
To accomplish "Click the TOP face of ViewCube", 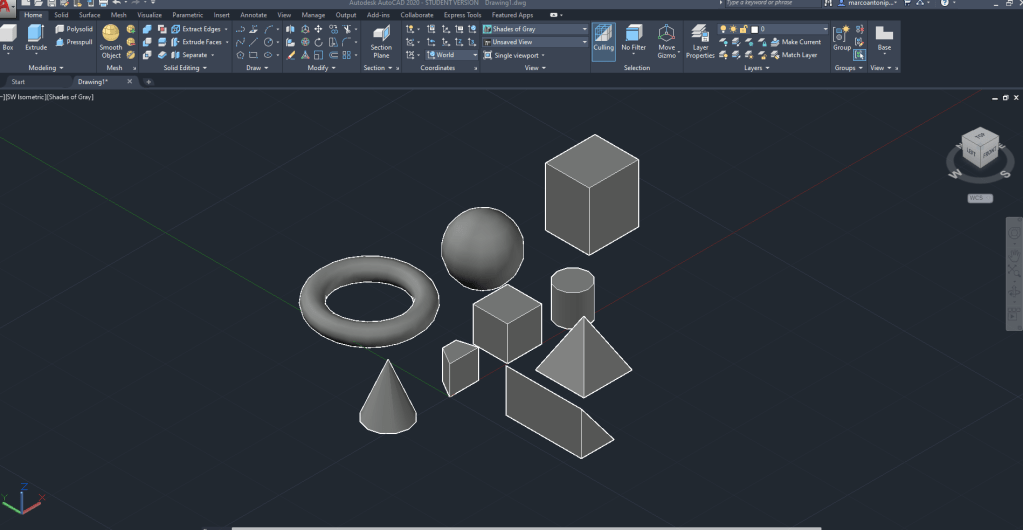I will [x=979, y=135].
